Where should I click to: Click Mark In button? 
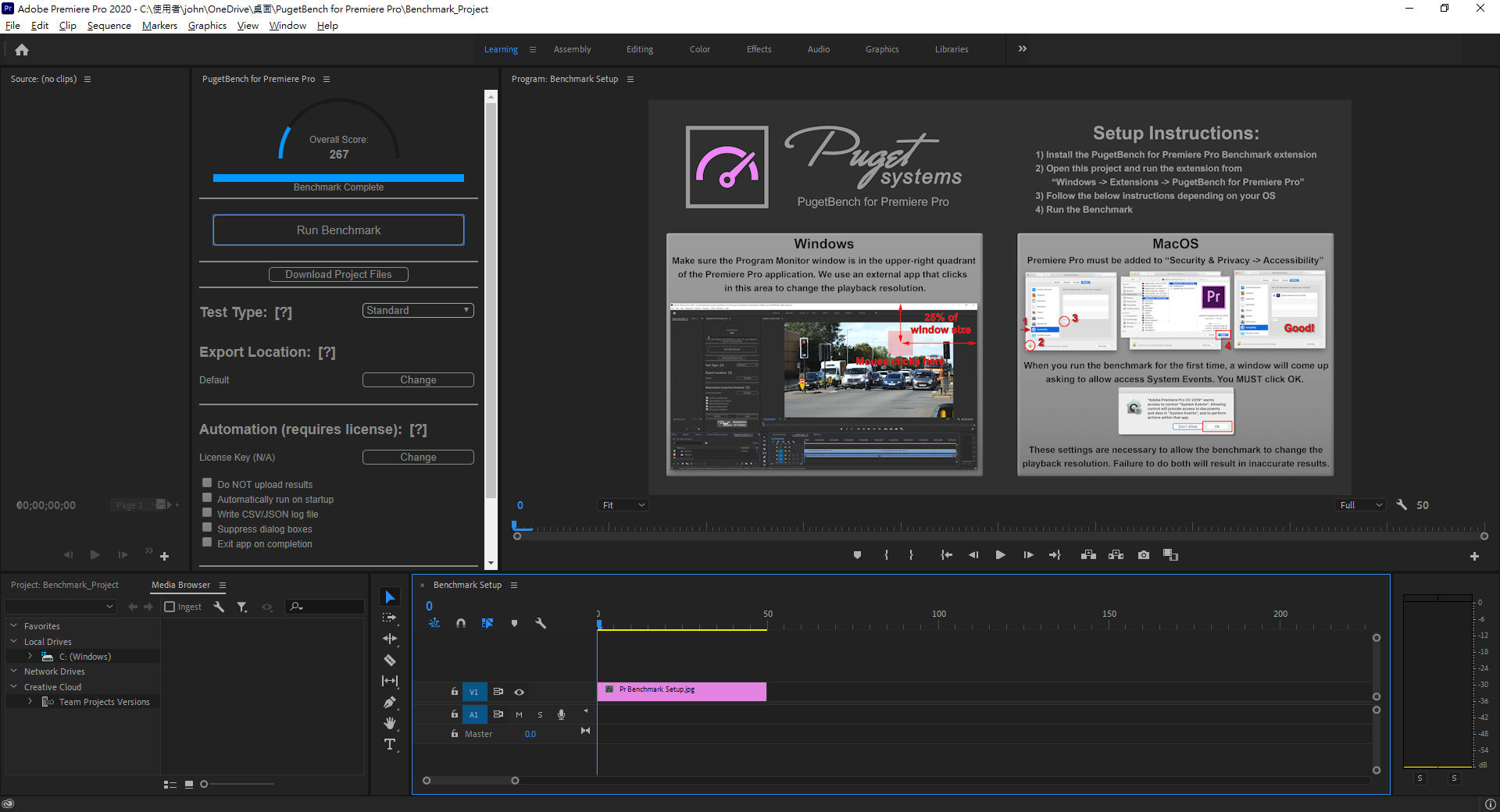[x=886, y=555]
